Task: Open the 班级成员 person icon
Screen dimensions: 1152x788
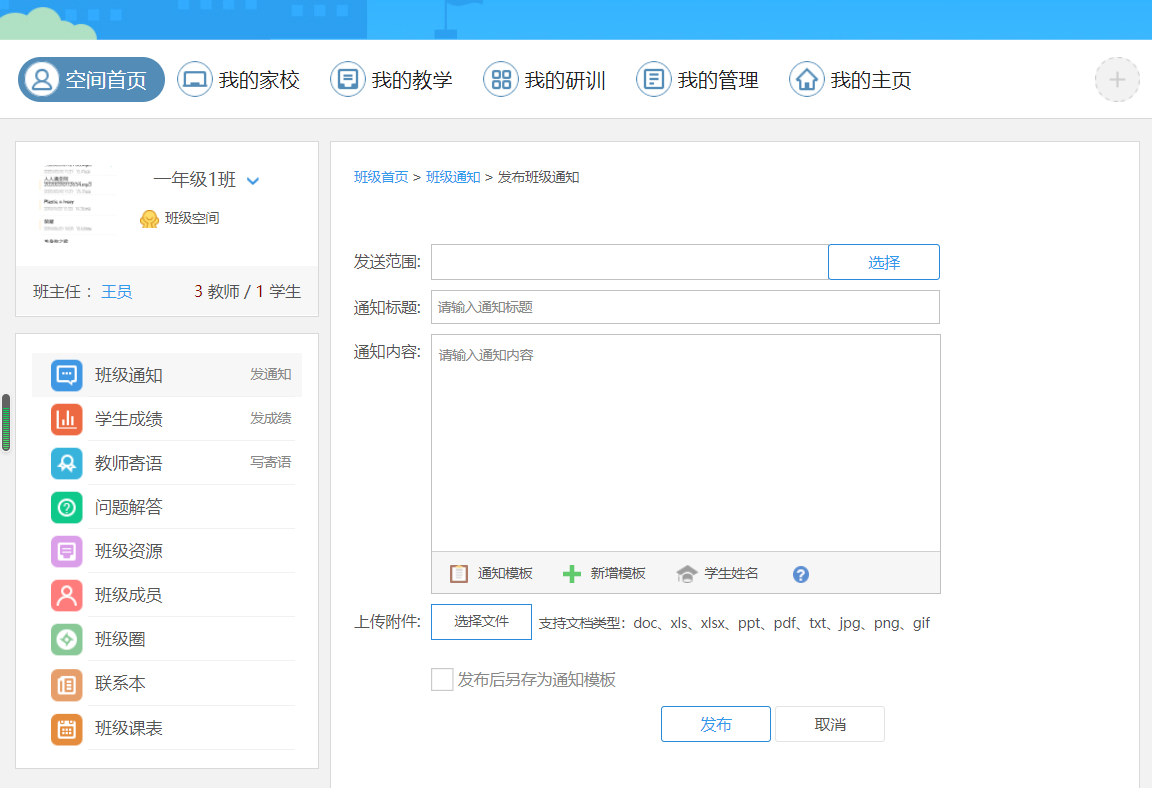Action: click(x=67, y=595)
